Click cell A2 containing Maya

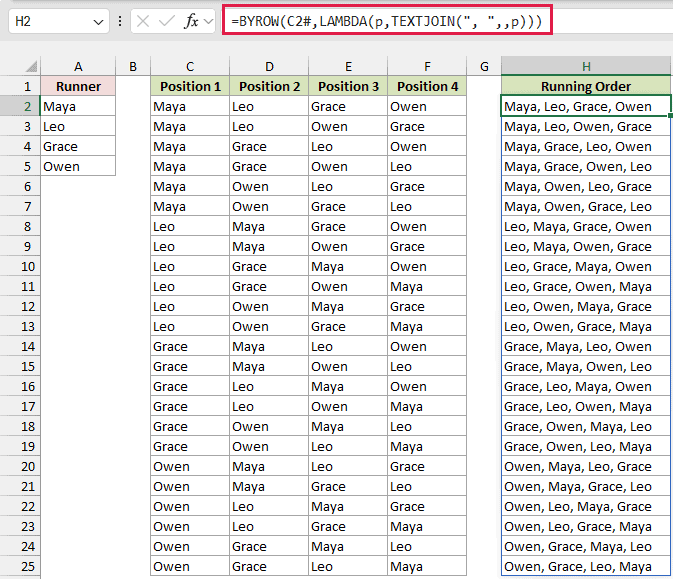click(78, 106)
